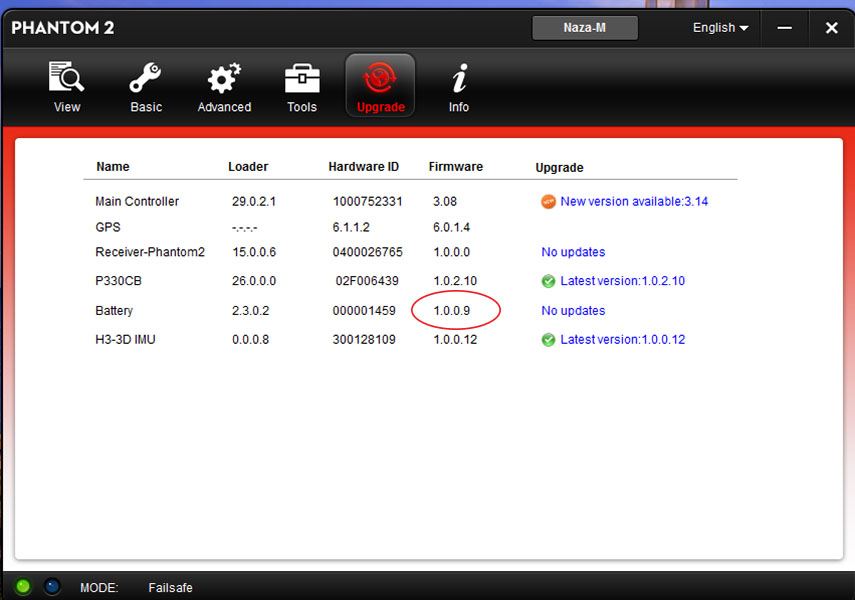The height and width of the screenshot is (600, 855).
Task: Click Latest version:1.0.2.10 link
Action: click(x=623, y=281)
